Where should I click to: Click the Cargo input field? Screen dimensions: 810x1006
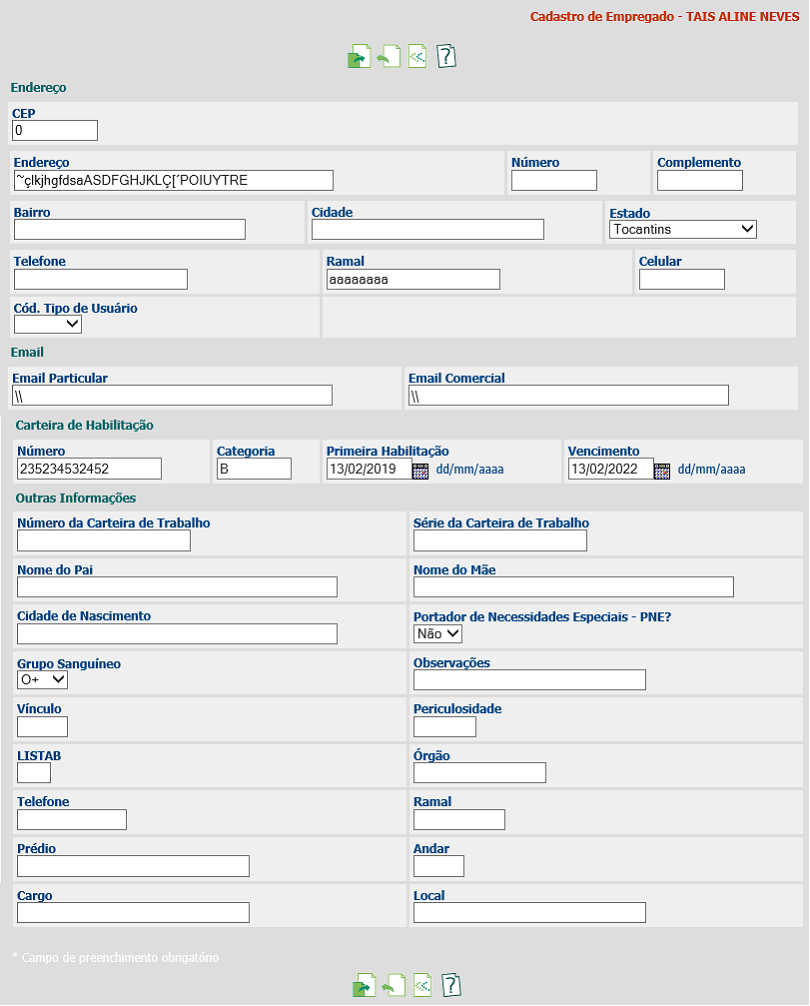[133, 913]
